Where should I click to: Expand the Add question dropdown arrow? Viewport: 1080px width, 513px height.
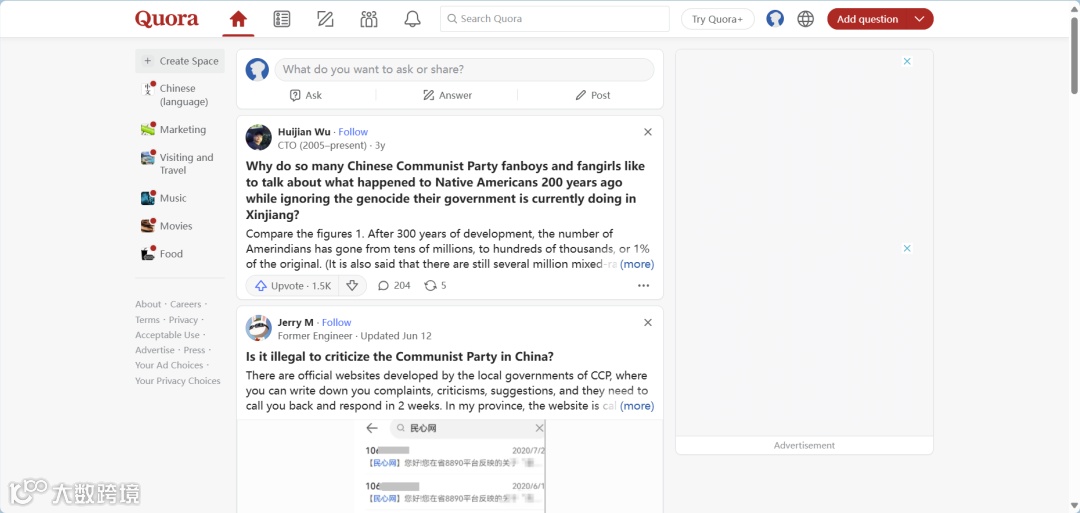(x=920, y=19)
